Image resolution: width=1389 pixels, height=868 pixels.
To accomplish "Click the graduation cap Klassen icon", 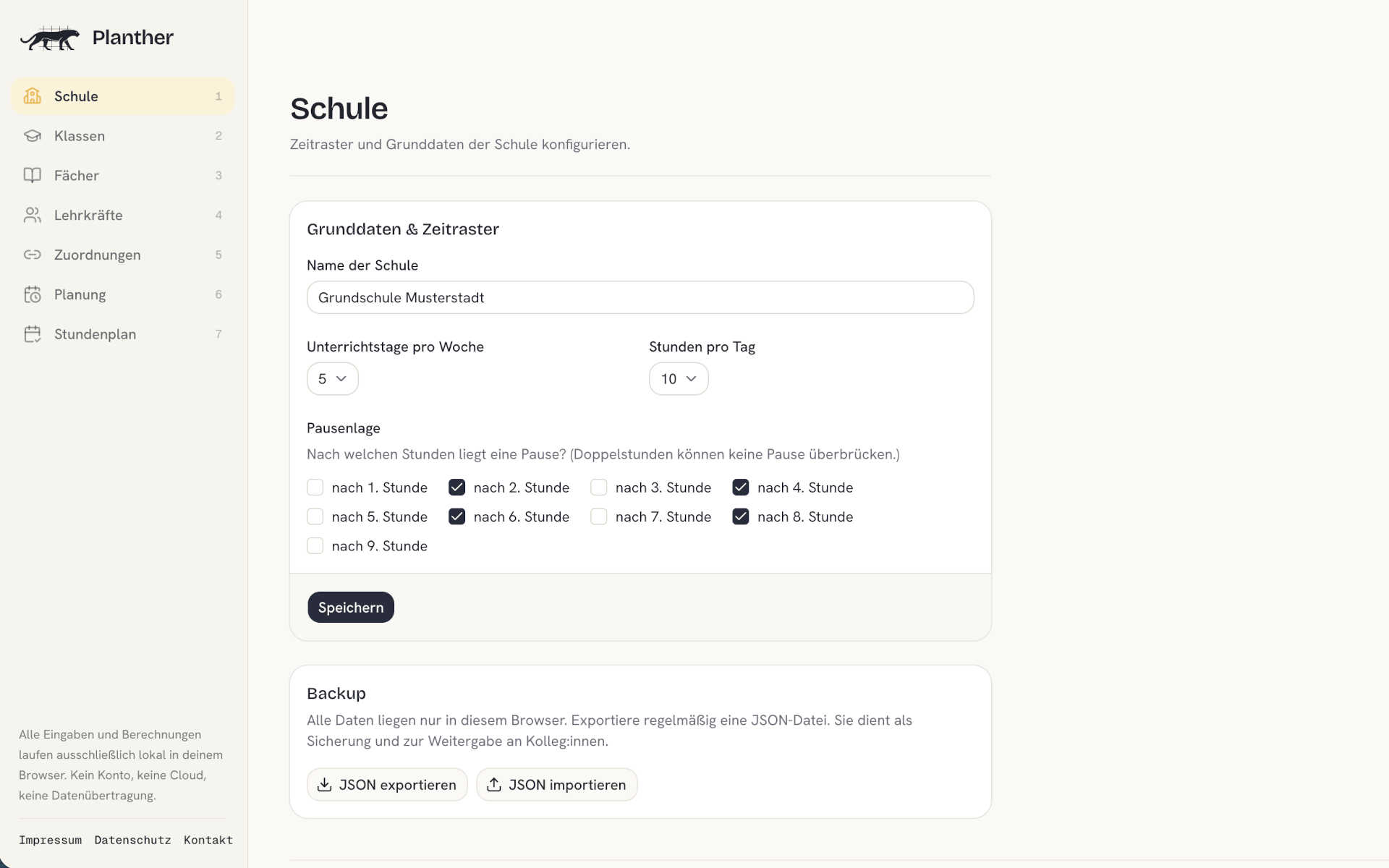I will click(x=33, y=136).
